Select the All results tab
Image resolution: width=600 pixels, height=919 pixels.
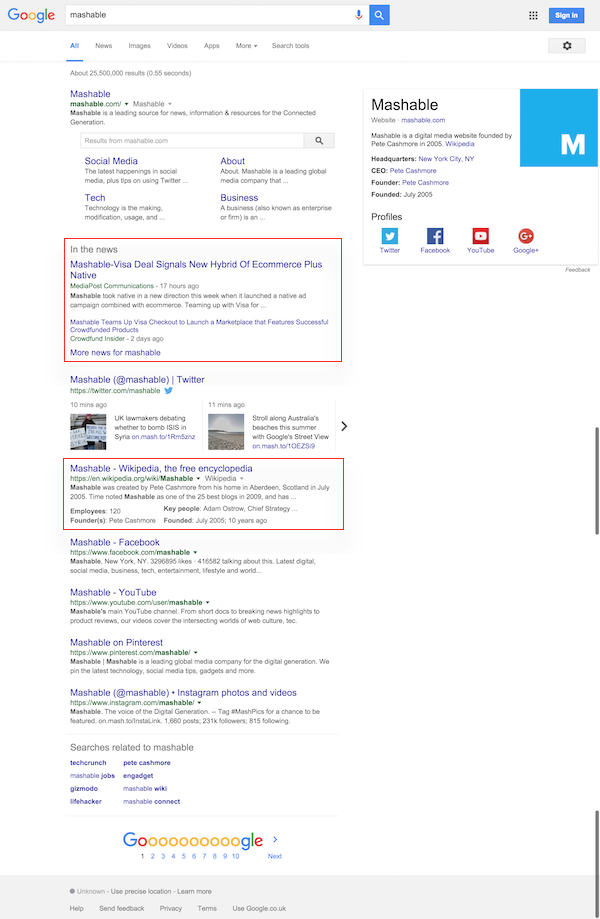[74, 46]
